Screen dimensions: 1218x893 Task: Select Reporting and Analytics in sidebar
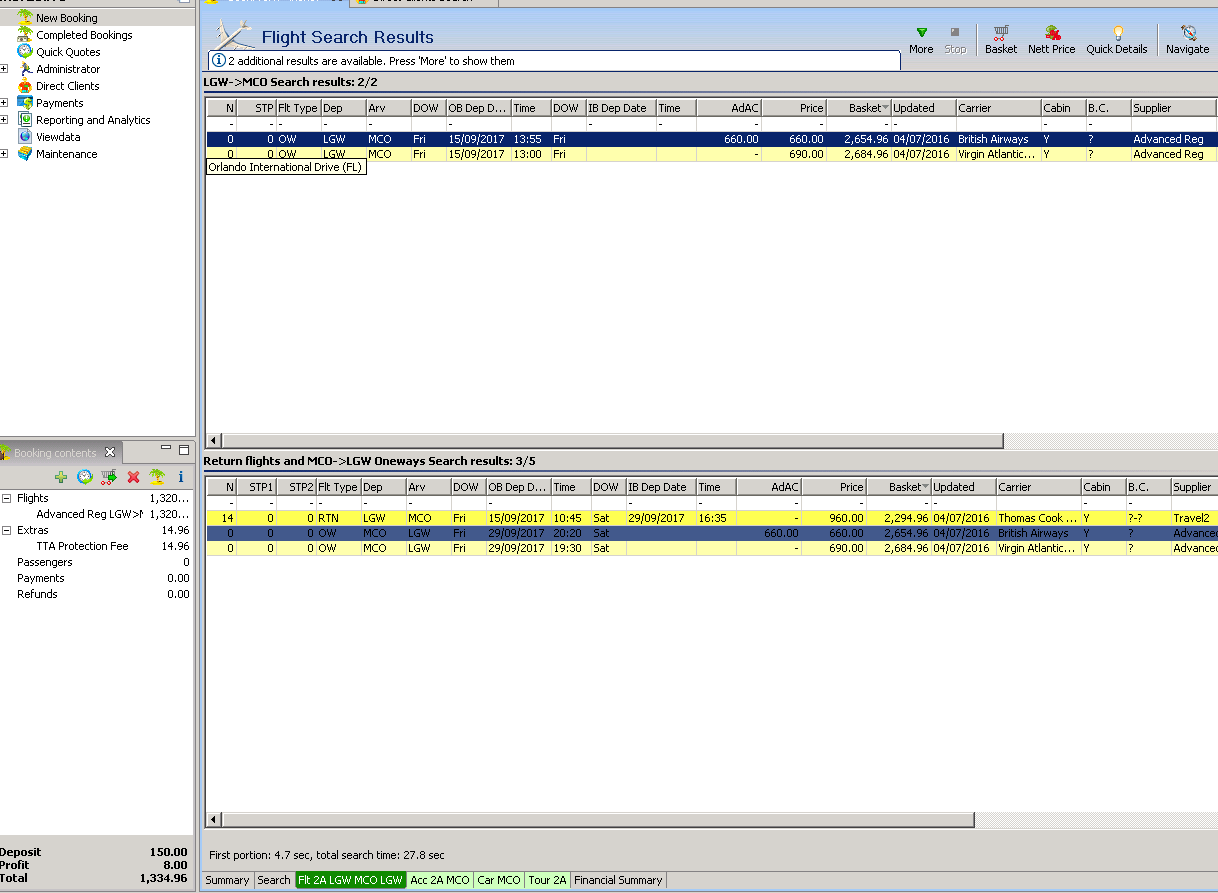tap(93, 120)
